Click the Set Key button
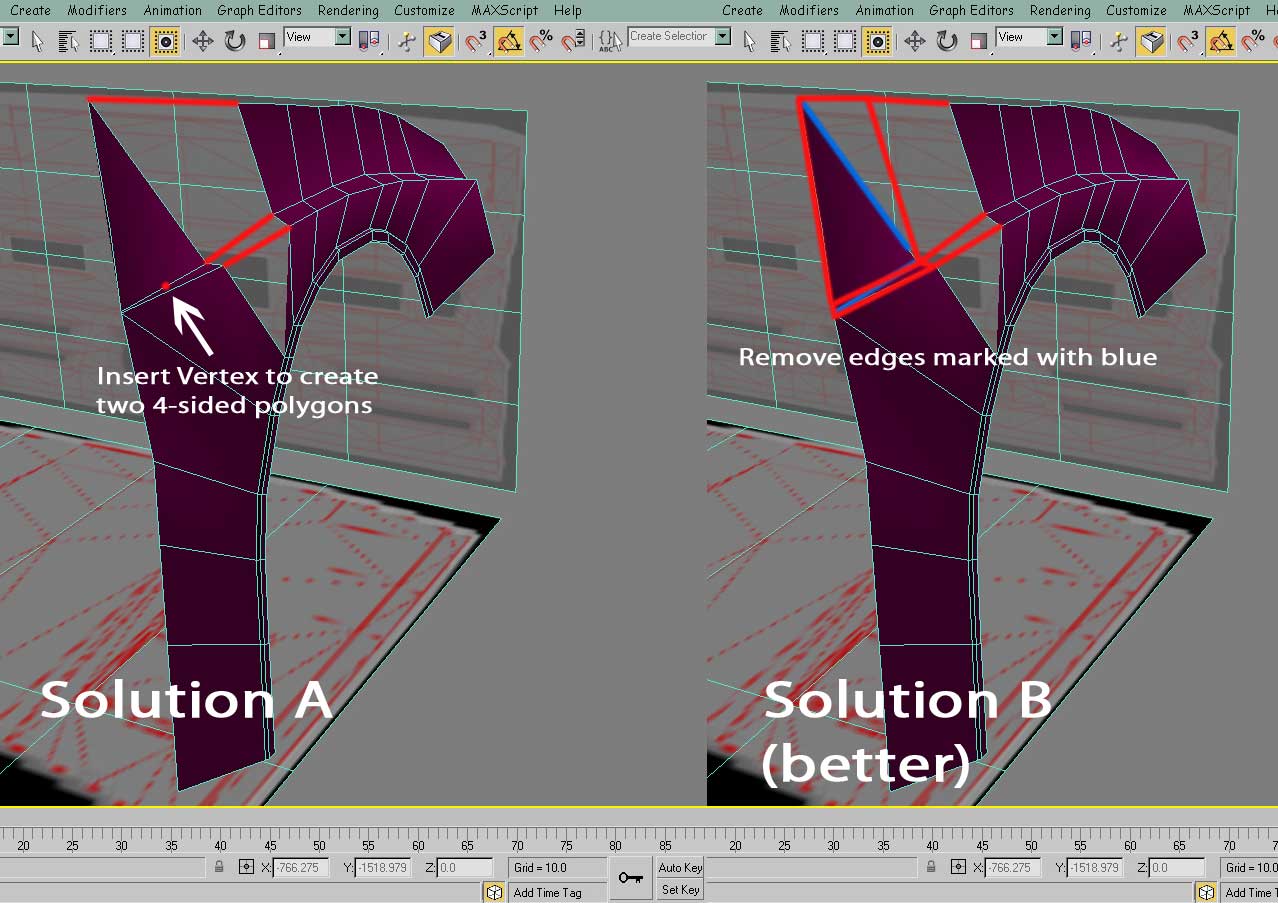This screenshot has width=1278, height=903. [x=680, y=889]
